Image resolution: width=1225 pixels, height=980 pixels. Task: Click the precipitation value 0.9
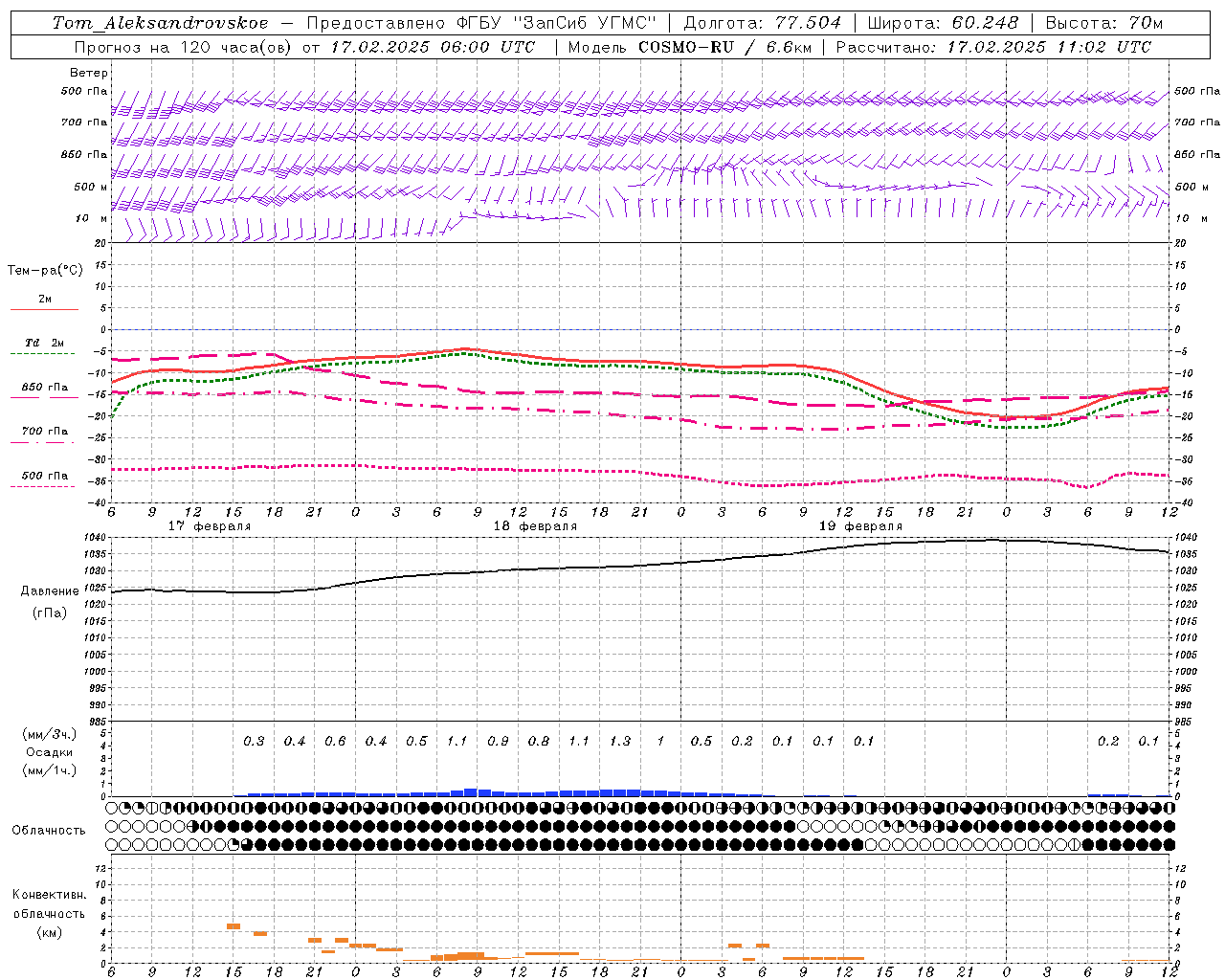(498, 742)
